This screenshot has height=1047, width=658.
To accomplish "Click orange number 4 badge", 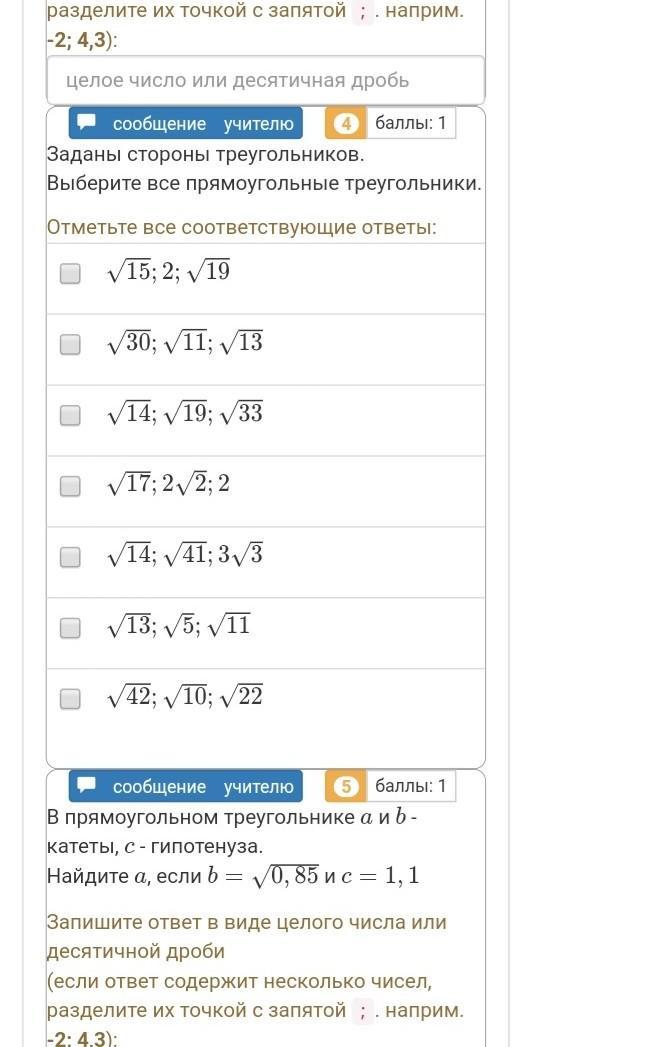I will (x=345, y=124).
